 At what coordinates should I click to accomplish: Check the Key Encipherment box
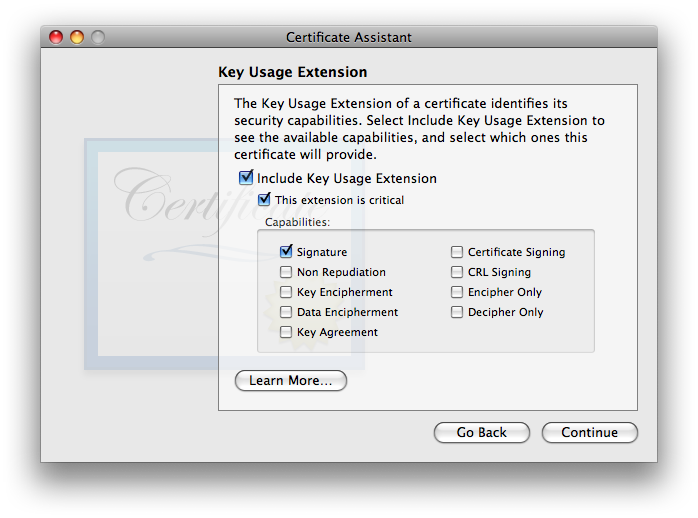[x=287, y=292]
